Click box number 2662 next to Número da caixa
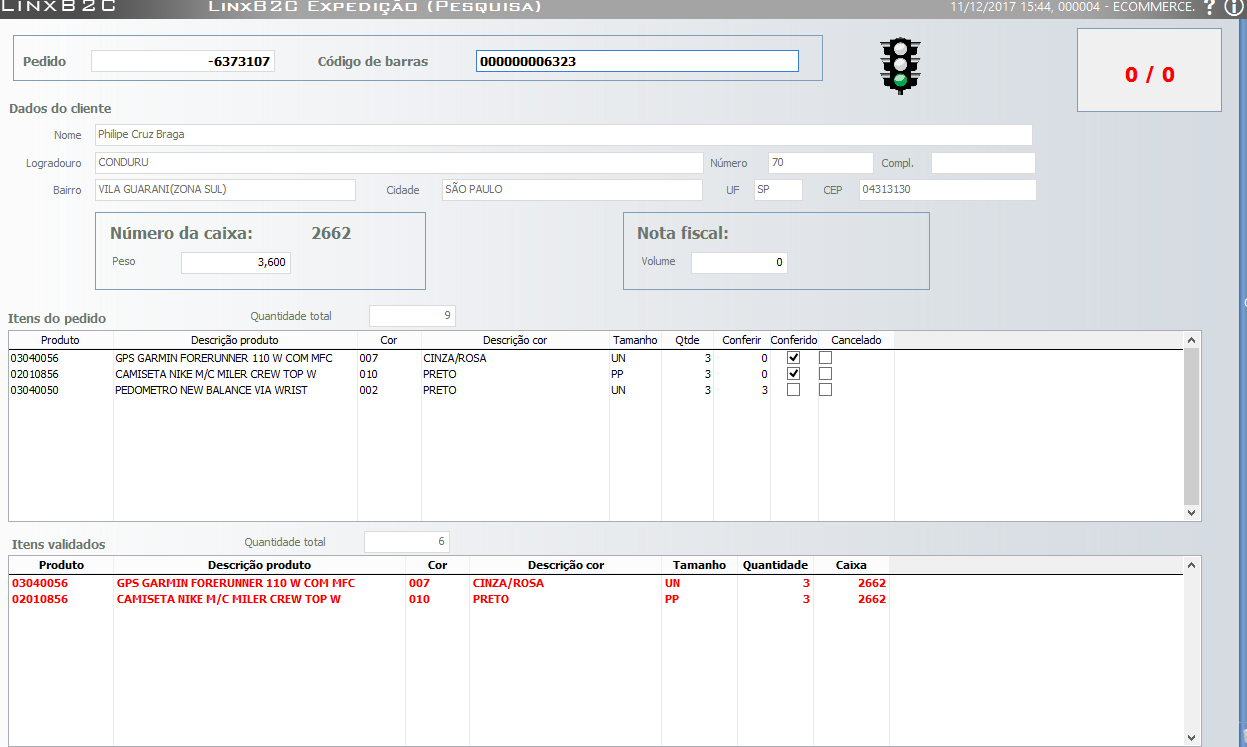1247x747 pixels. [331, 234]
